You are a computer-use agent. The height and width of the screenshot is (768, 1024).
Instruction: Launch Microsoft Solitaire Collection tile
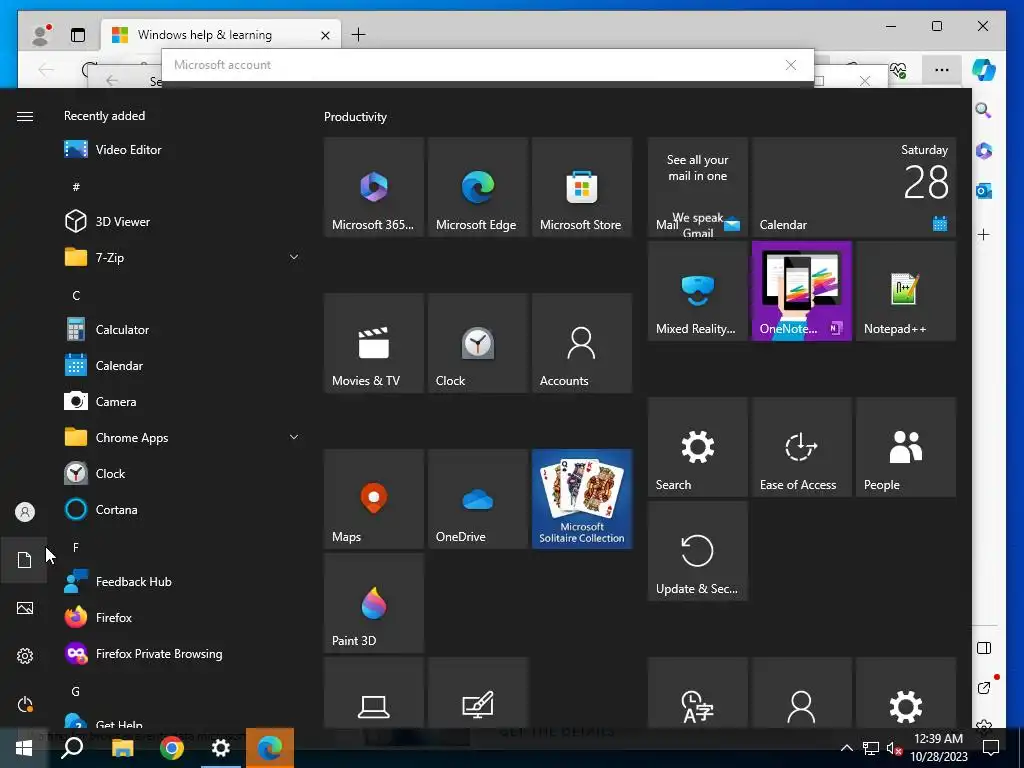pos(581,499)
